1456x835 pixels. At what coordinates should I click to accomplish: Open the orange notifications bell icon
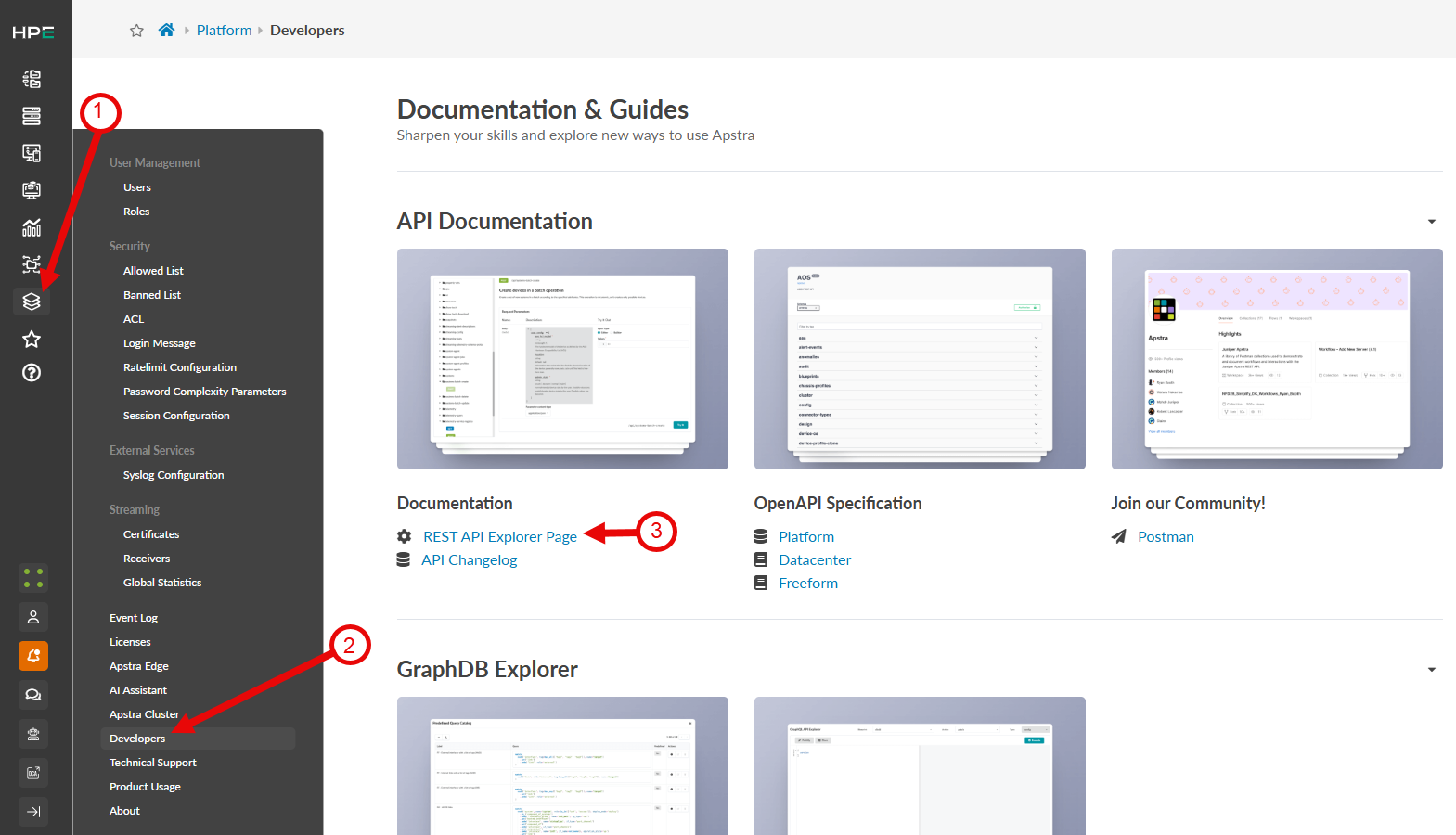33,656
